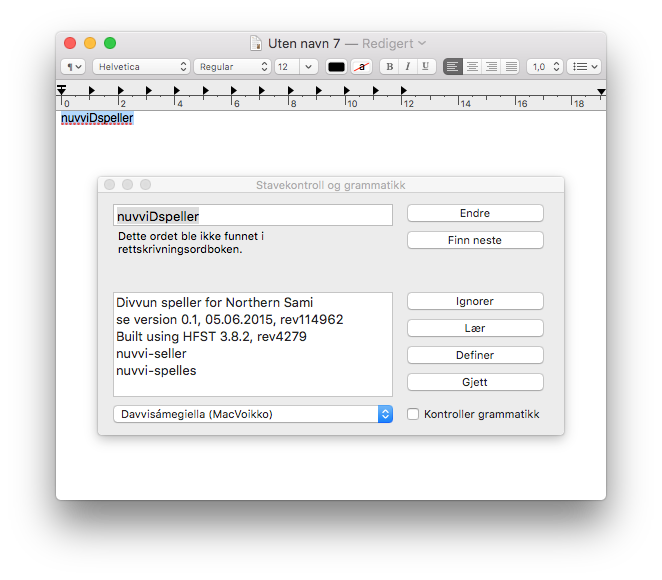Click the tab stop at 12 on ruler
The image size is (662, 580).
point(404,90)
